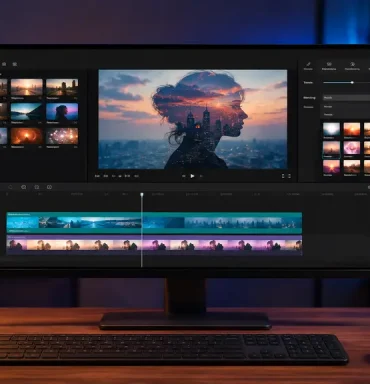Click the white playhead marker on timeline ruler
This screenshot has width=370, height=384.
[142, 194]
